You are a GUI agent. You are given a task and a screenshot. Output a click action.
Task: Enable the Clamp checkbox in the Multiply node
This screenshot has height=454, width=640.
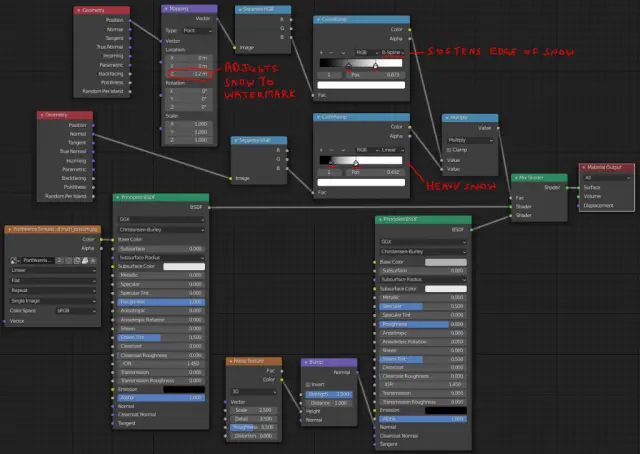449,150
